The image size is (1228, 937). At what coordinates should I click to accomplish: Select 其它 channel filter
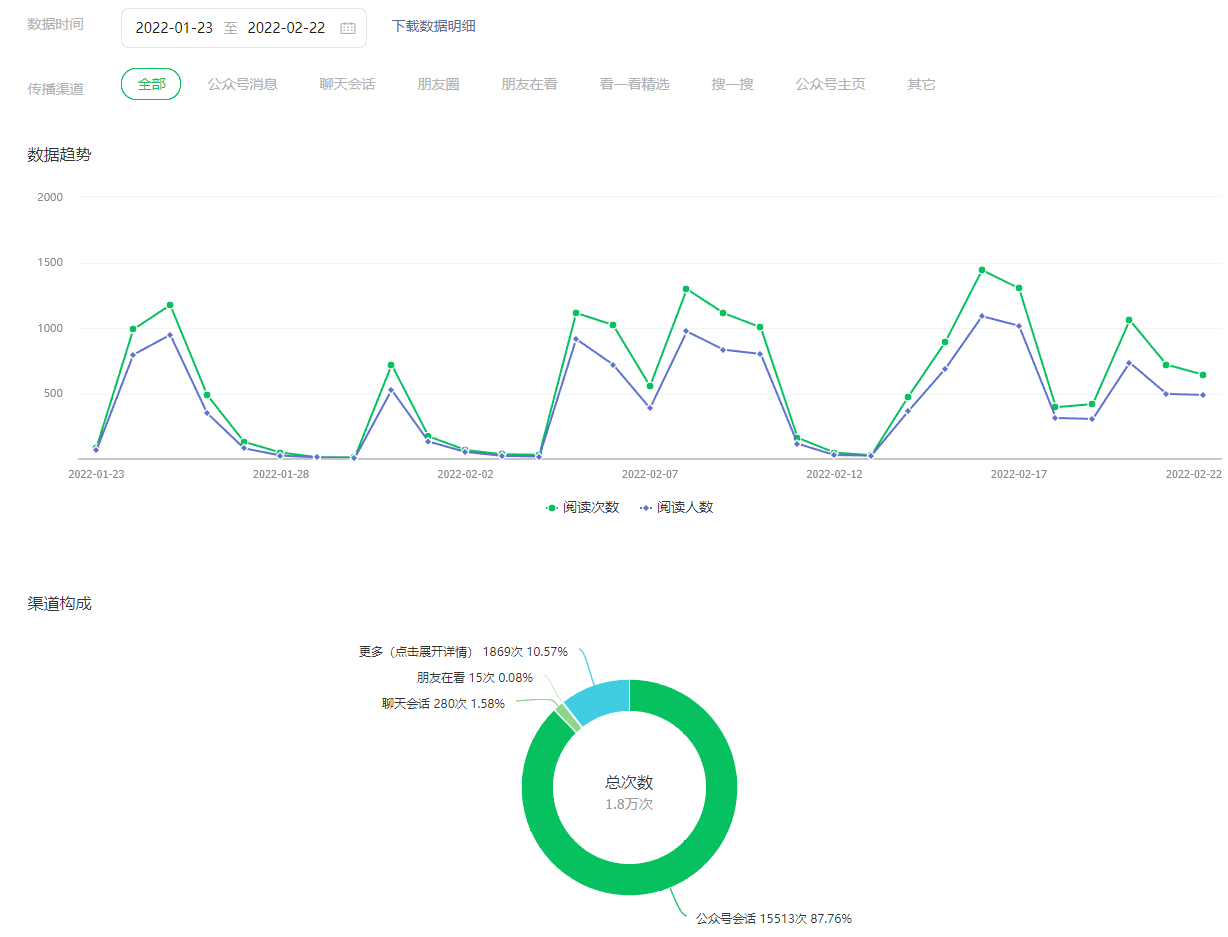click(921, 84)
